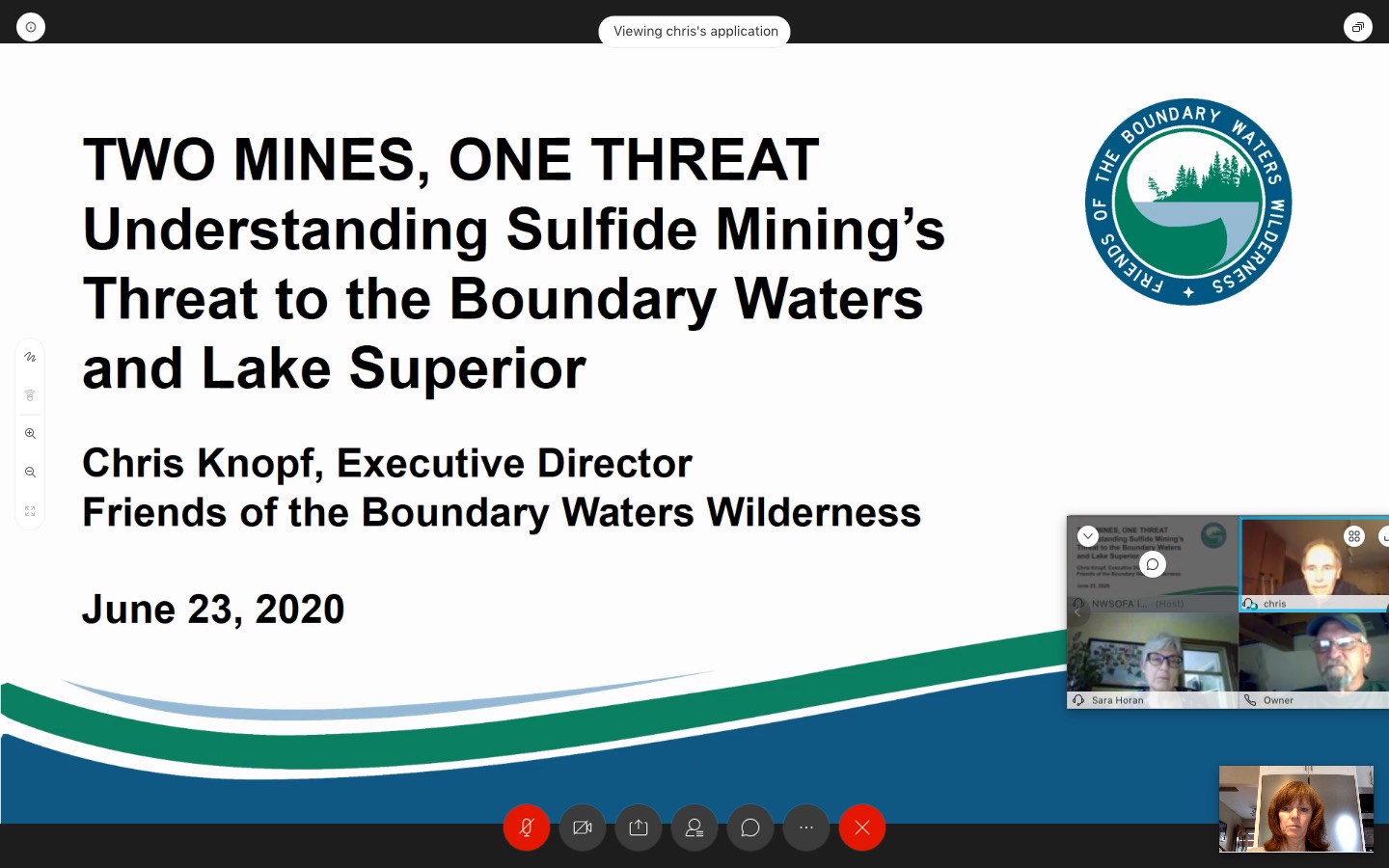The height and width of the screenshot is (868, 1389).
Task: Open the participants panel
Action: [x=694, y=827]
